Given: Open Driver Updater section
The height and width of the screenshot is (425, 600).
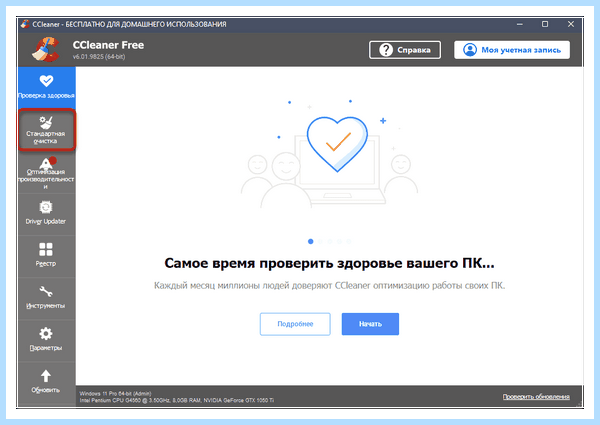Looking at the screenshot, I should (46, 214).
